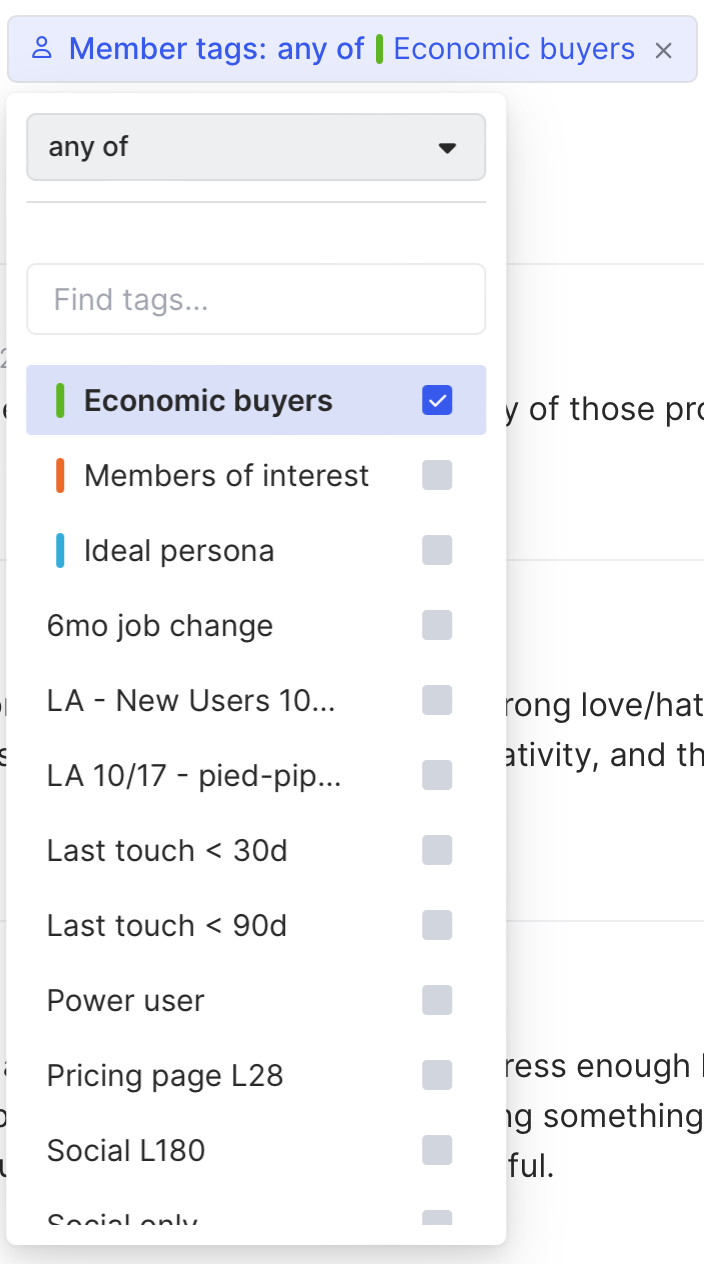
Task: Choose the LA 10/17 pied-pip tag
Action: (x=194, y=775)
